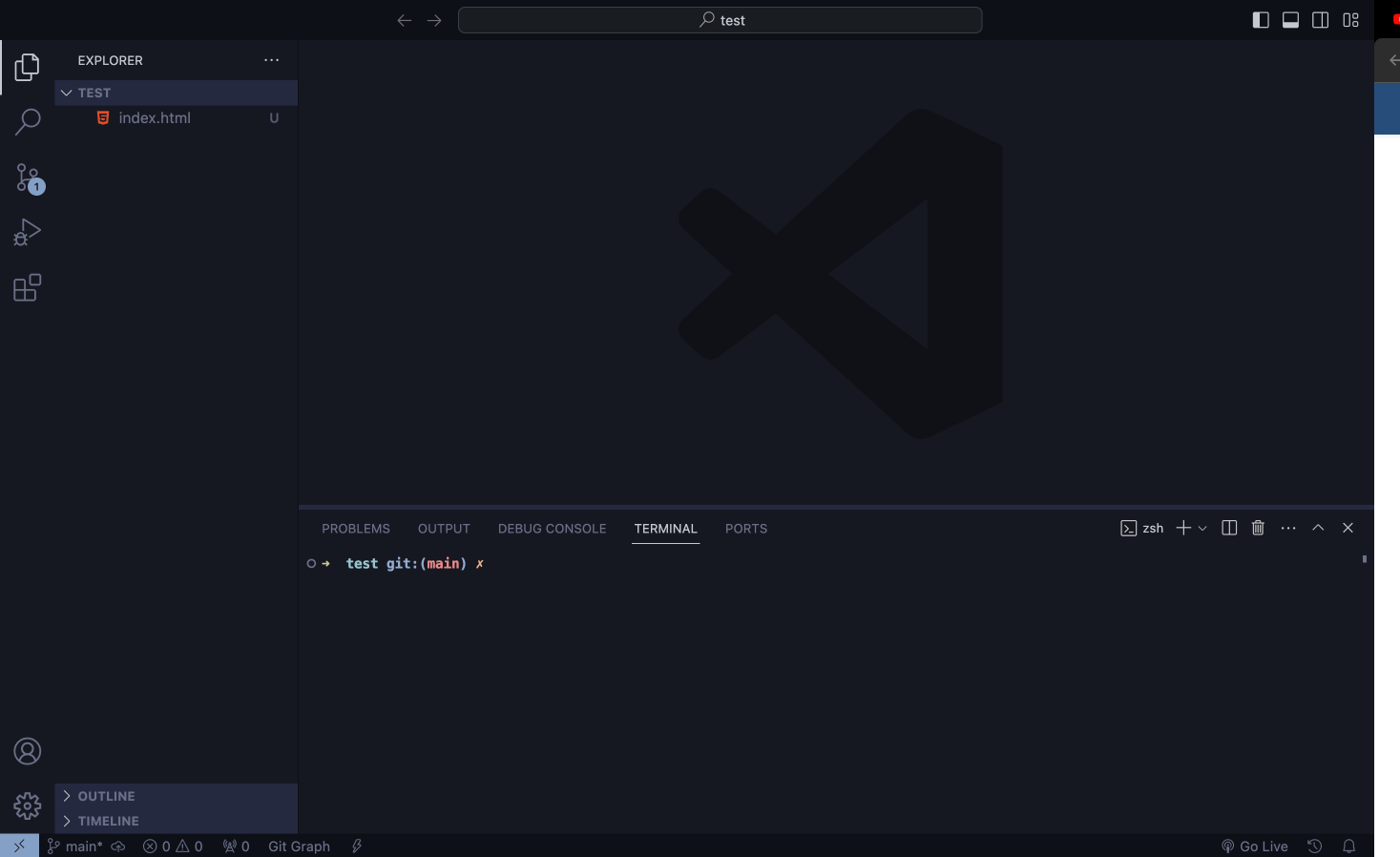
Task: Open Git Graph from the status bar
Action: click(x=298, y=846)
